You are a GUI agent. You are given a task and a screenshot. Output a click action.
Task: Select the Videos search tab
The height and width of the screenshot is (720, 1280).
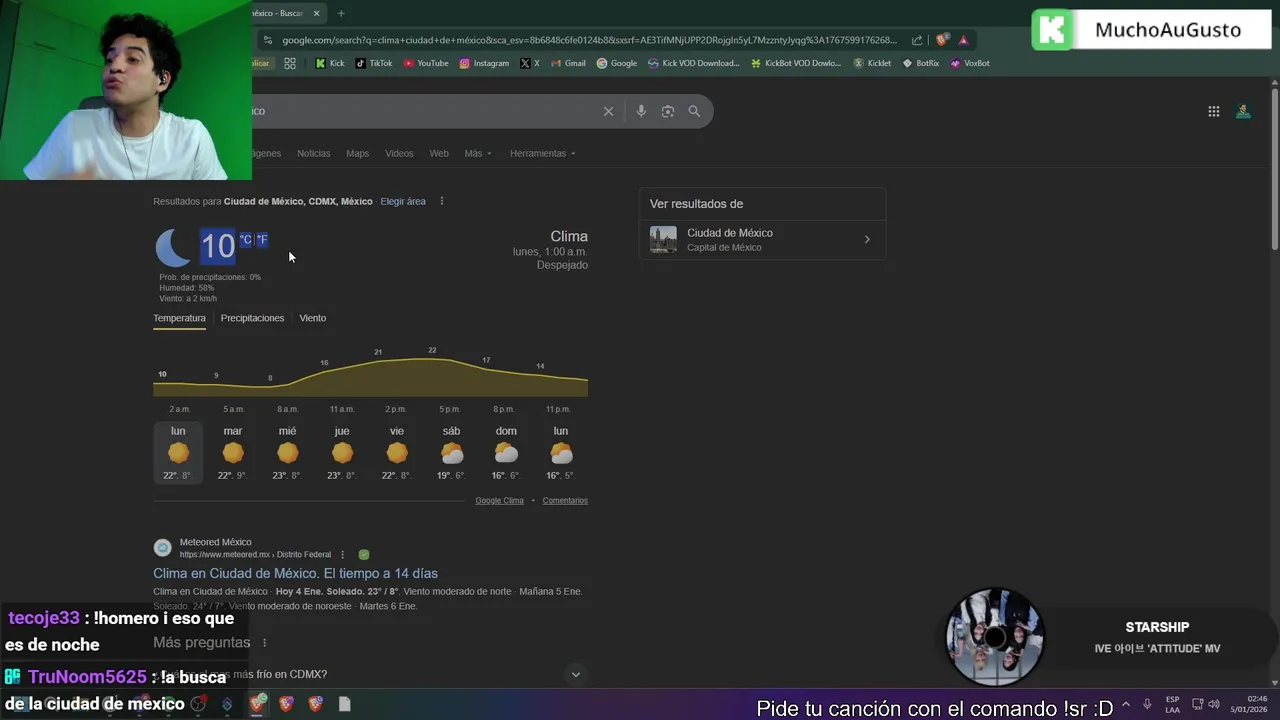(x=399, y=153)
